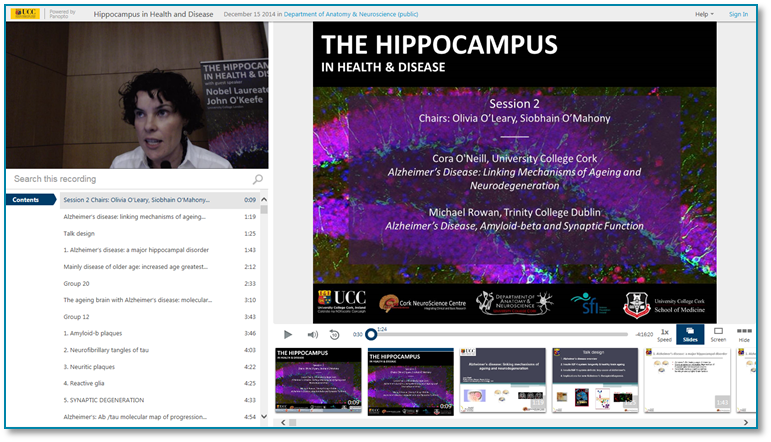Mute the audio with the volume icon
The width and height of the screenshot is (771, 442).
[x=313, y=334]
